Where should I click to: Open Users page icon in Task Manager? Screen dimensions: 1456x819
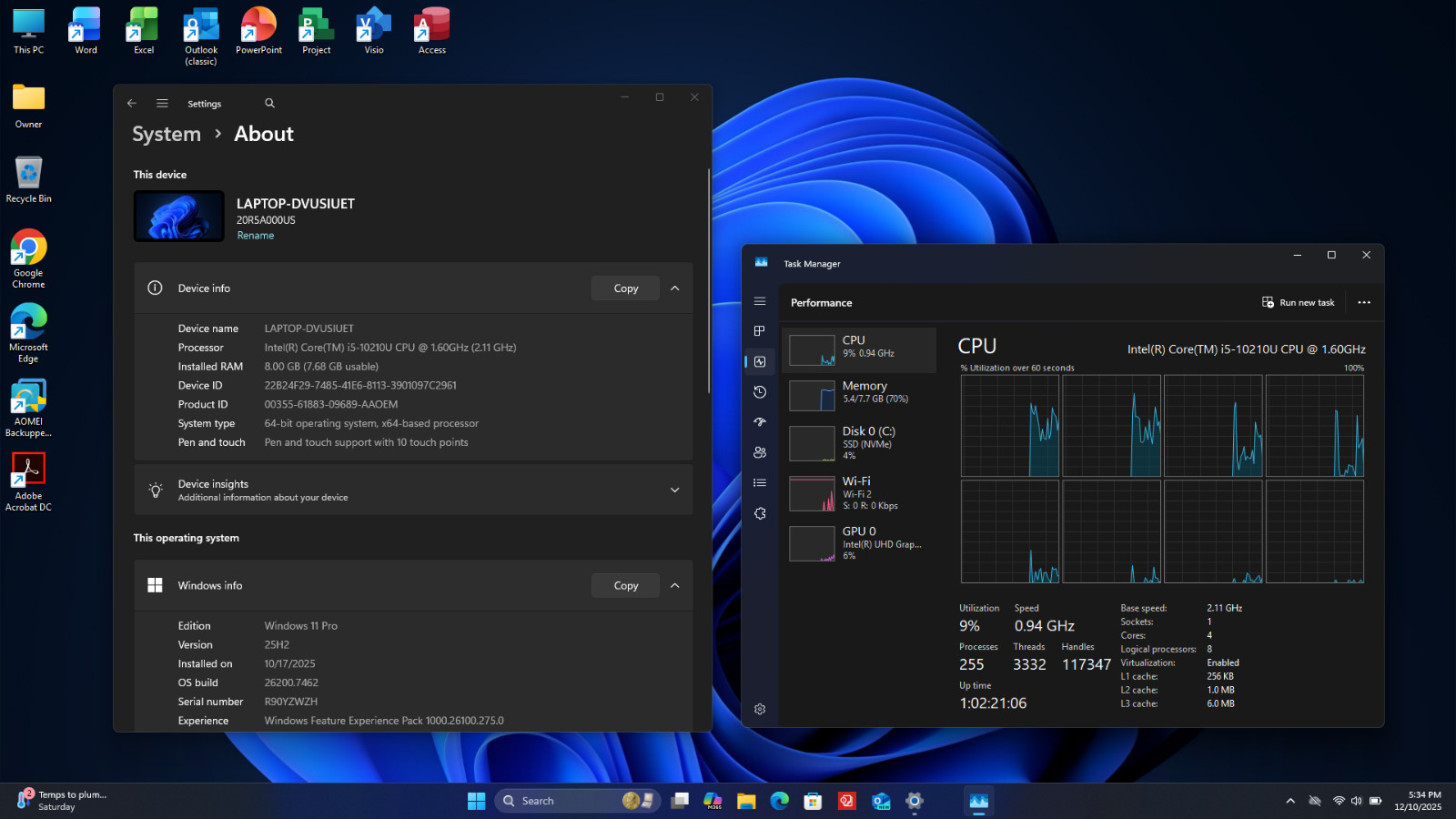click(x=760, y=452)
